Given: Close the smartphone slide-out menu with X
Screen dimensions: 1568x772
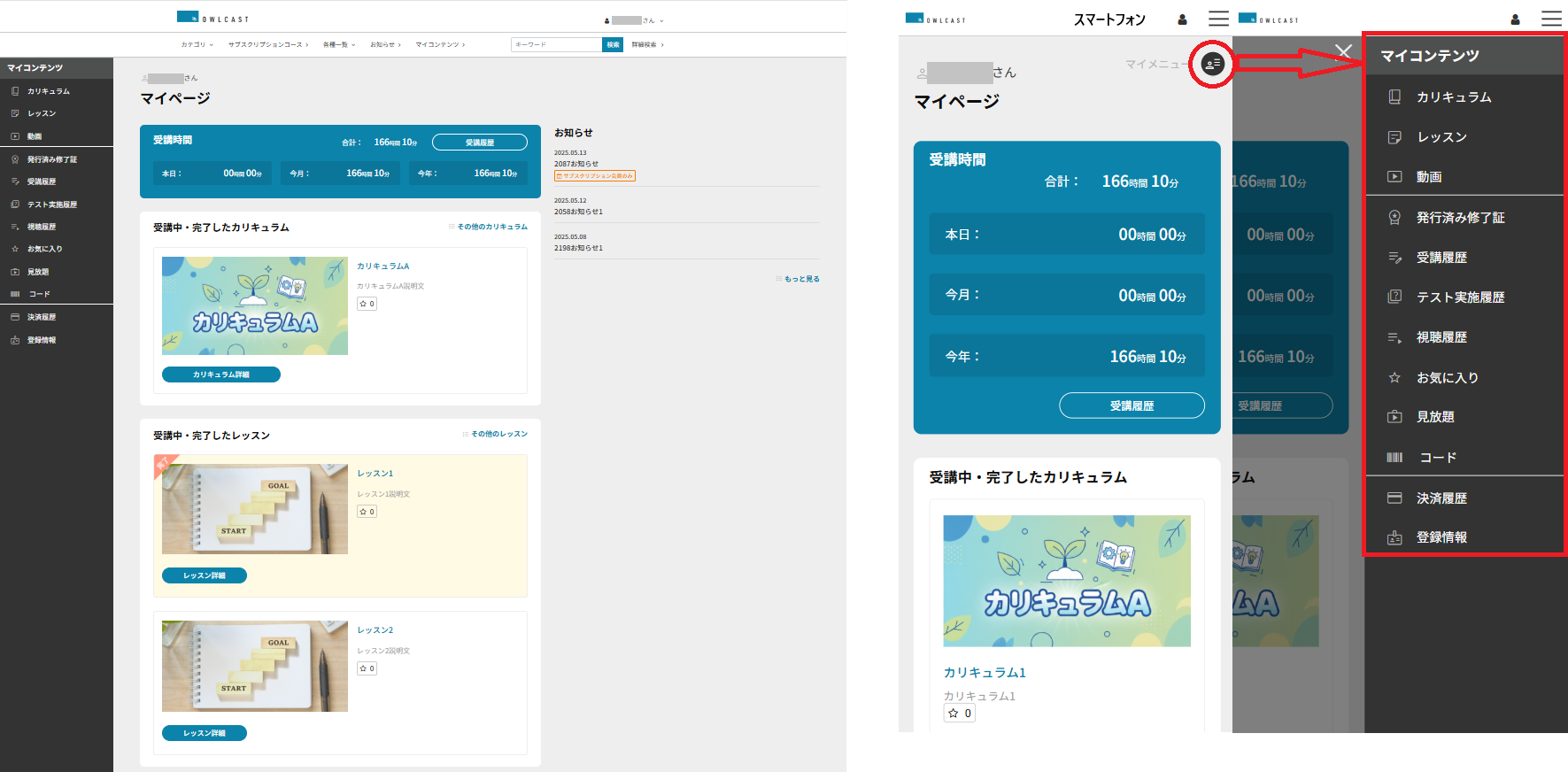Looking at the screenshot, I should tap(1343, 51).
